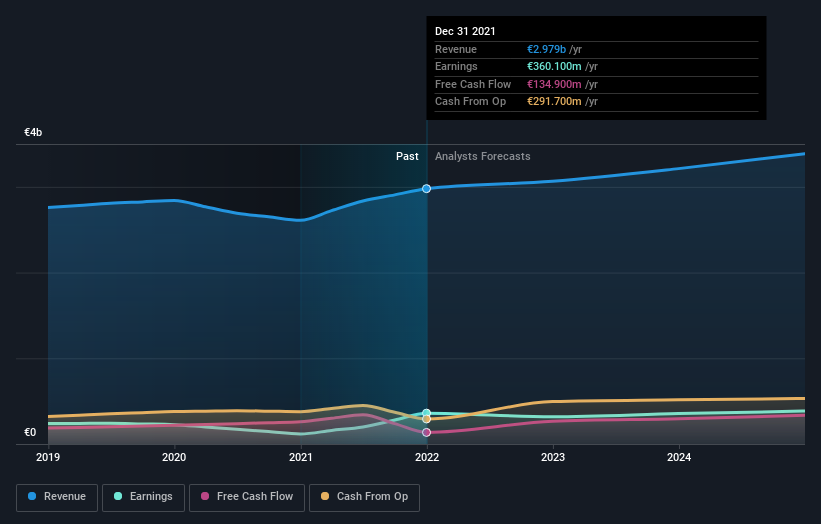Click the 2024 axis label

coord(679,458)
